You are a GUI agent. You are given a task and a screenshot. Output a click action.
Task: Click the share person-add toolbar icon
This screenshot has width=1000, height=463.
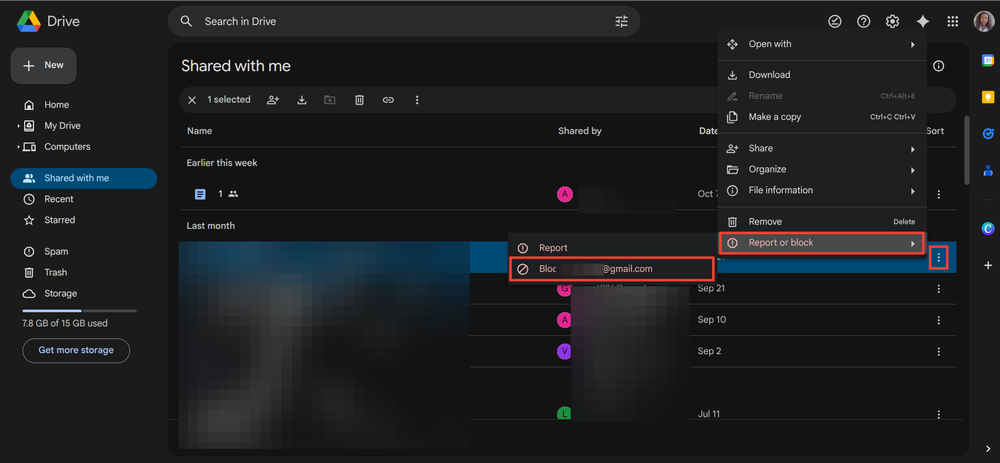pyautogui.click(x=273, y=100)
